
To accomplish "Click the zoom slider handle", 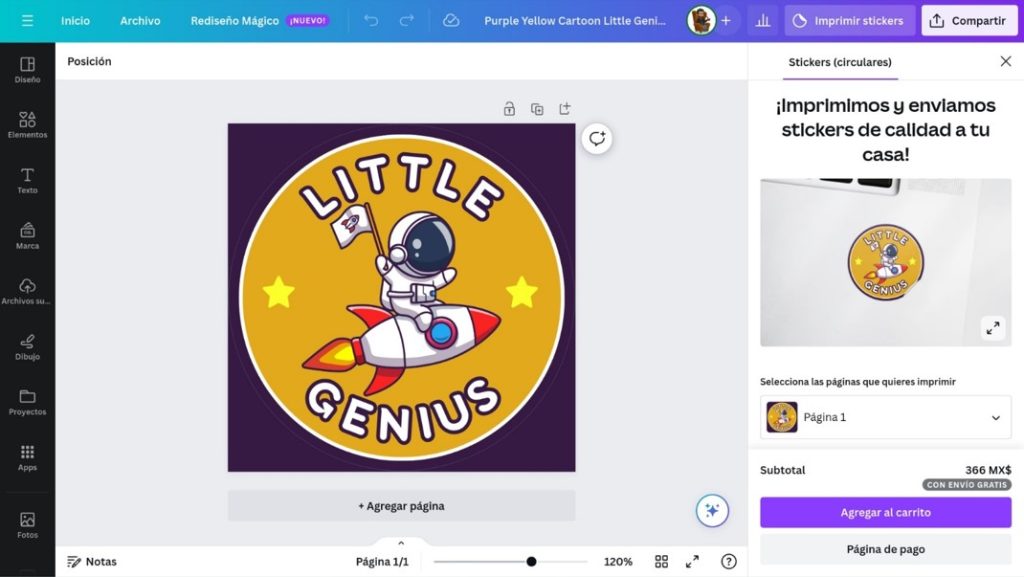I will click(x=531, y=561).
